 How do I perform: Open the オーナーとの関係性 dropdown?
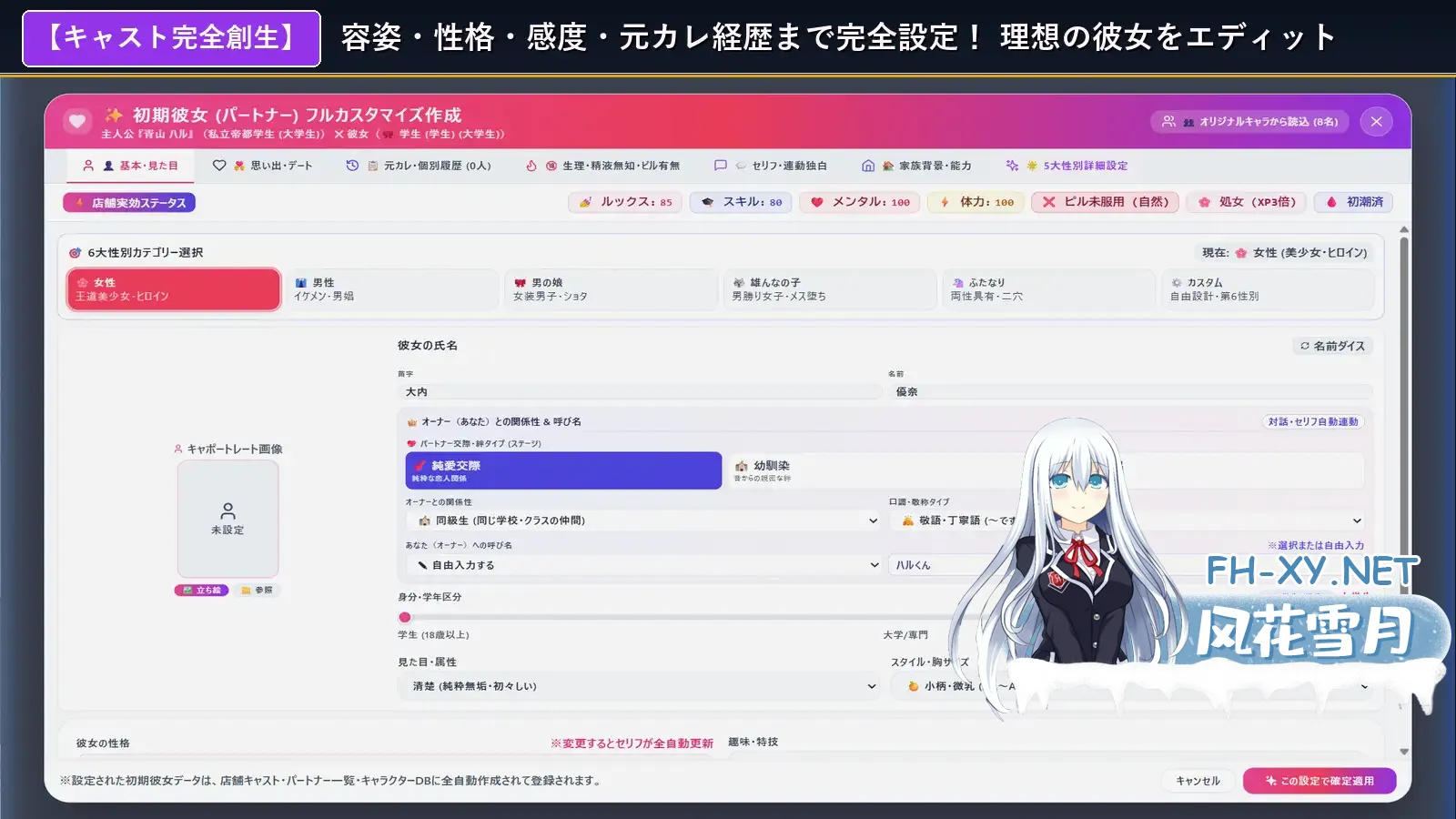[x=642, y=521]
